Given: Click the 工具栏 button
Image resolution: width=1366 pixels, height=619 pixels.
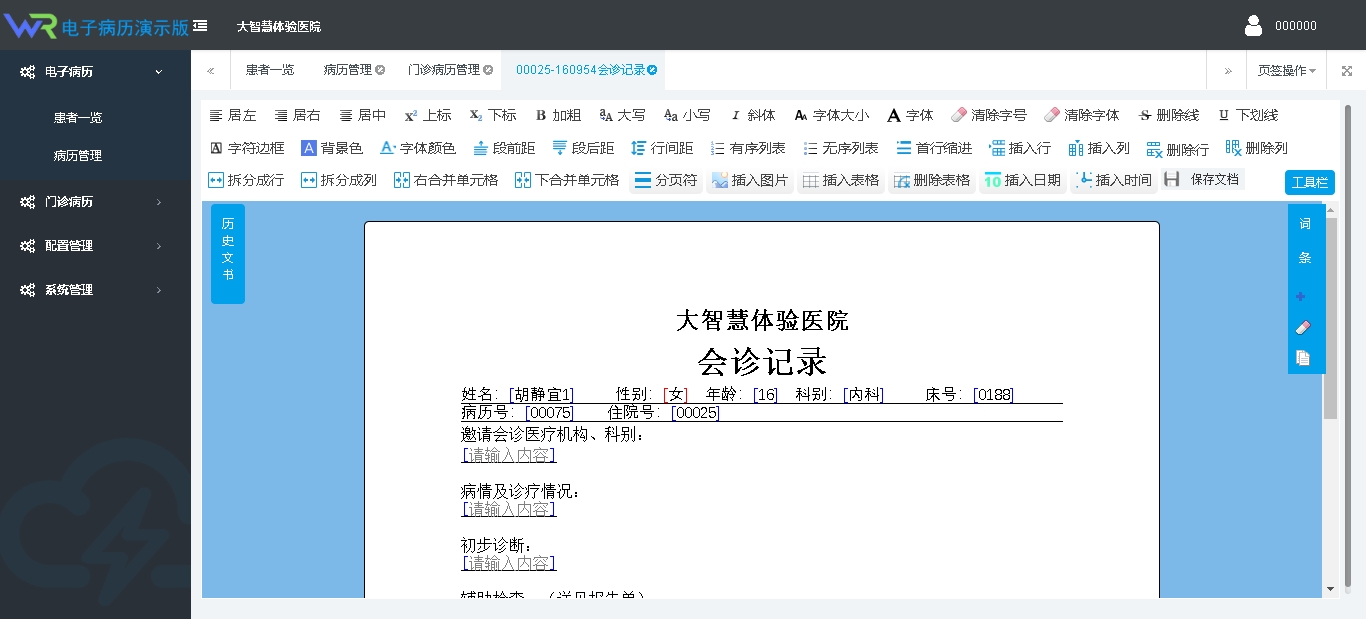Looking at the screenshot, I should (x=1309, y=182).
